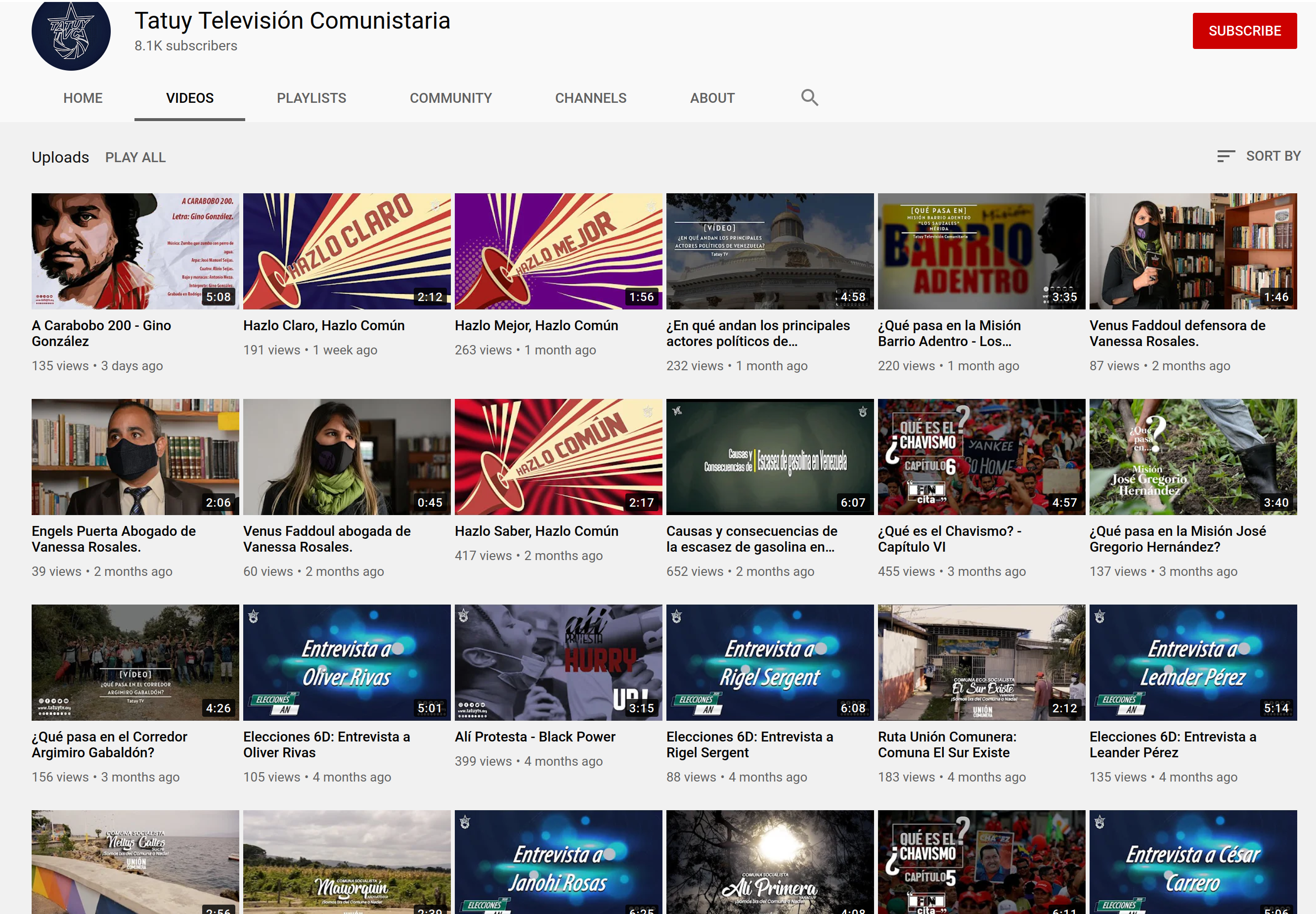This screenshot has height=914, width=1316.
Task: Click the Sort By filter icon
Action: coord(1226,156)
